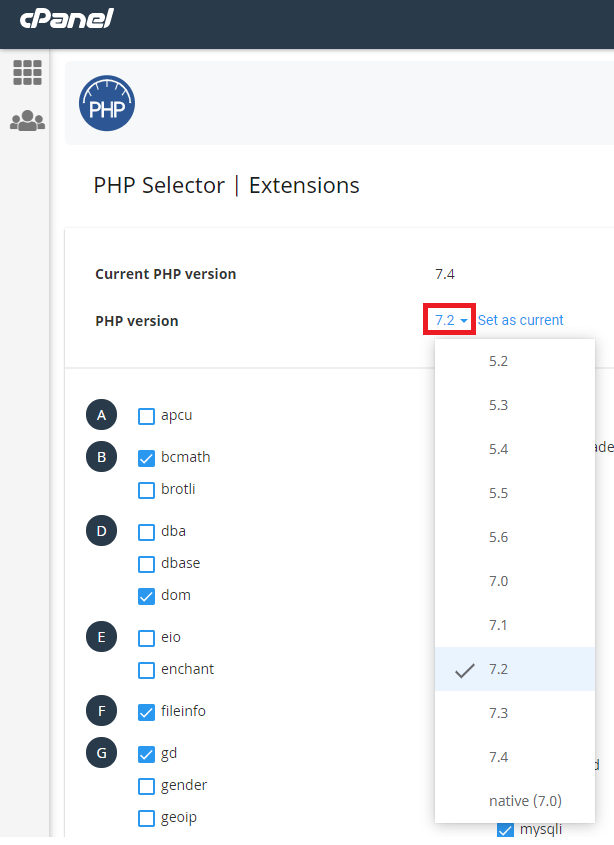
Task: Jump to letter B badge
Action: click(x=101, y=457)
